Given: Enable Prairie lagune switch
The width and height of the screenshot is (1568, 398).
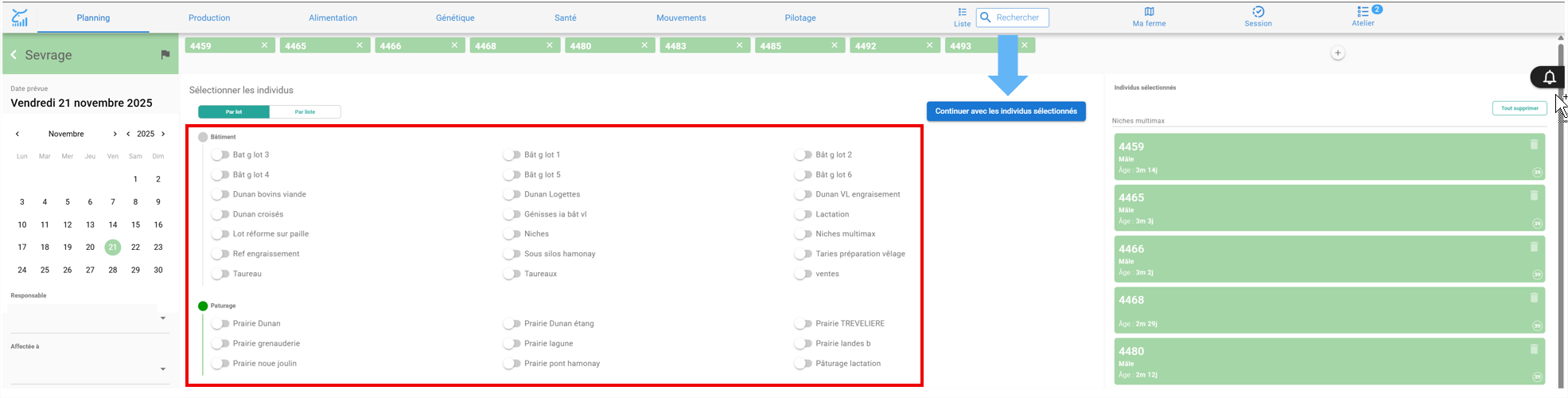Looking at the screenshot, I should click(512, 344).
